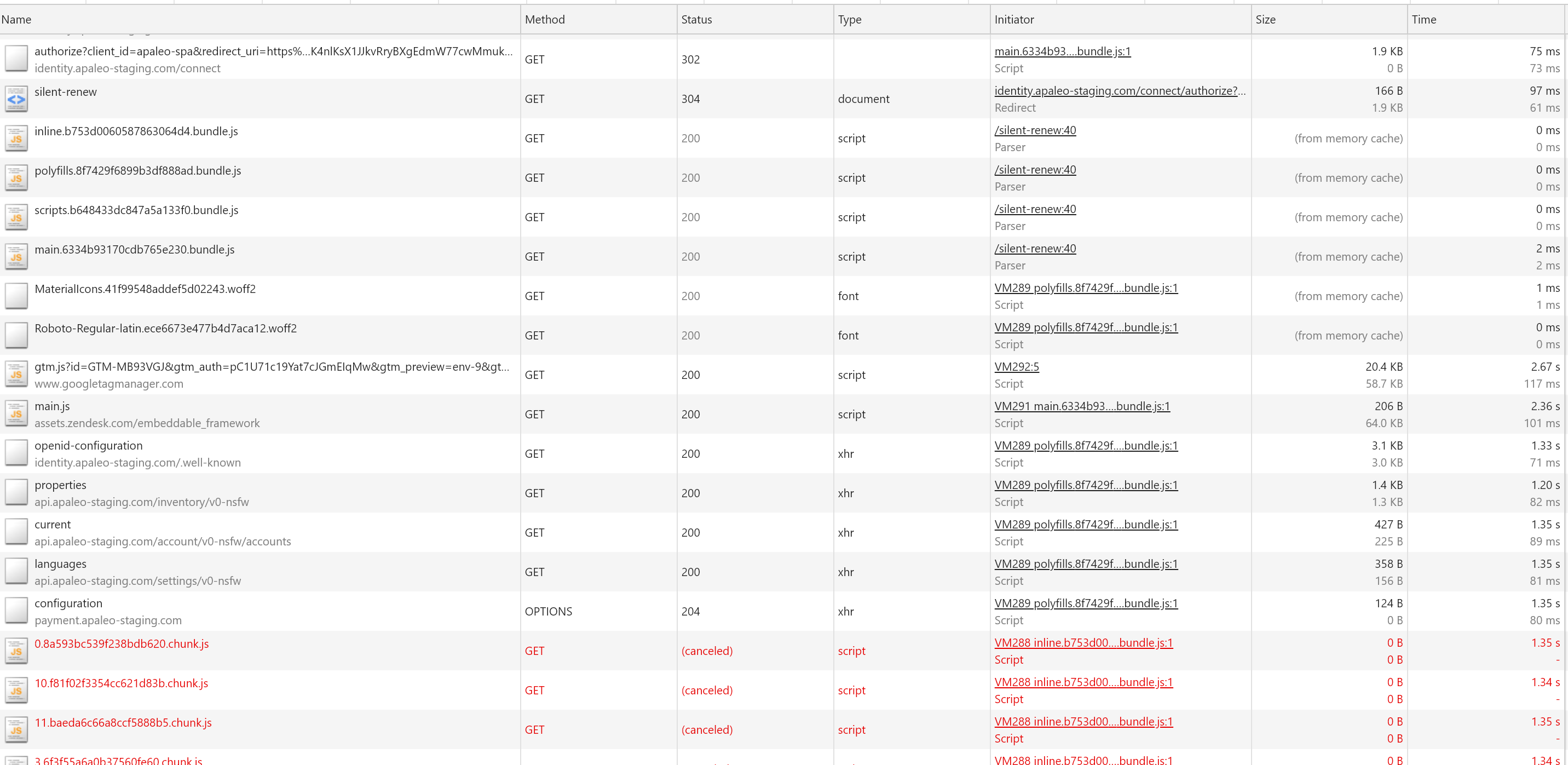Follow the /silent-renew:40 initiator link
Image resolution: width=1568 pixels, height=765 pixels.
tap(1035, 130)
